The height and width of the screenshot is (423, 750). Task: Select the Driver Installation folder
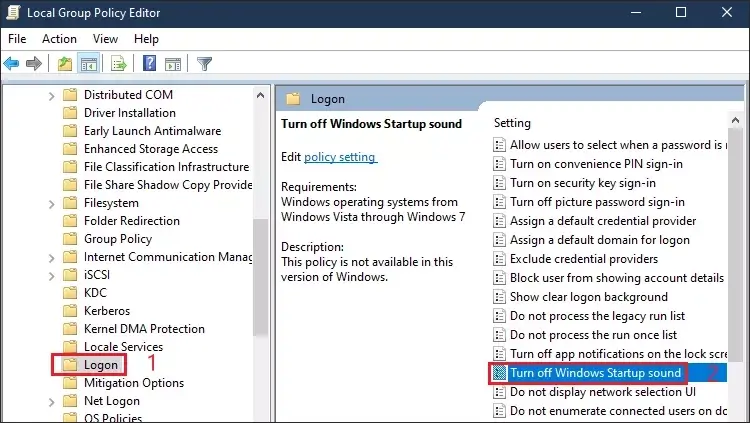click(130, 113)
